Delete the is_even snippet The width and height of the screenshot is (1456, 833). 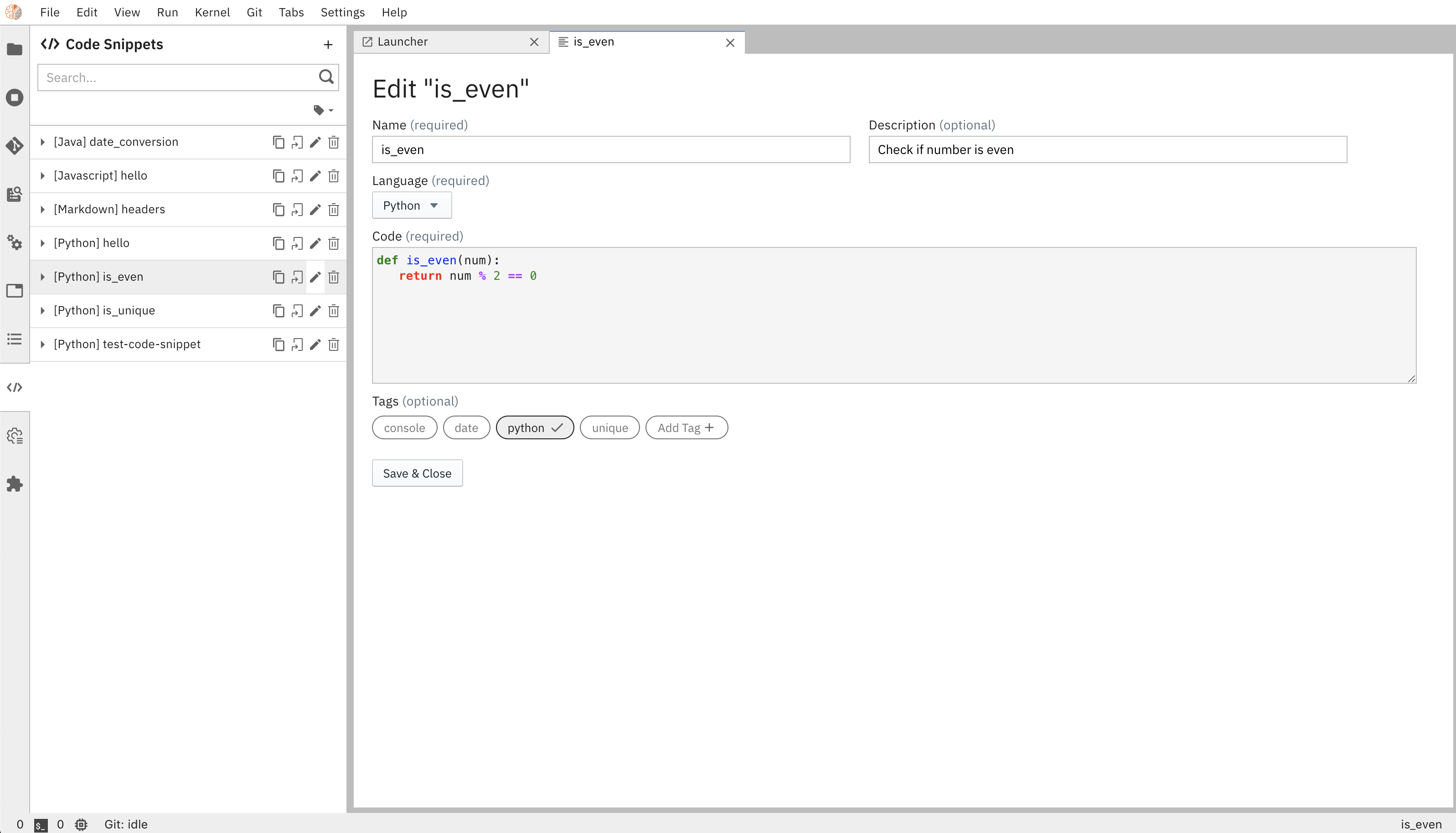click(x=334, y=277)
